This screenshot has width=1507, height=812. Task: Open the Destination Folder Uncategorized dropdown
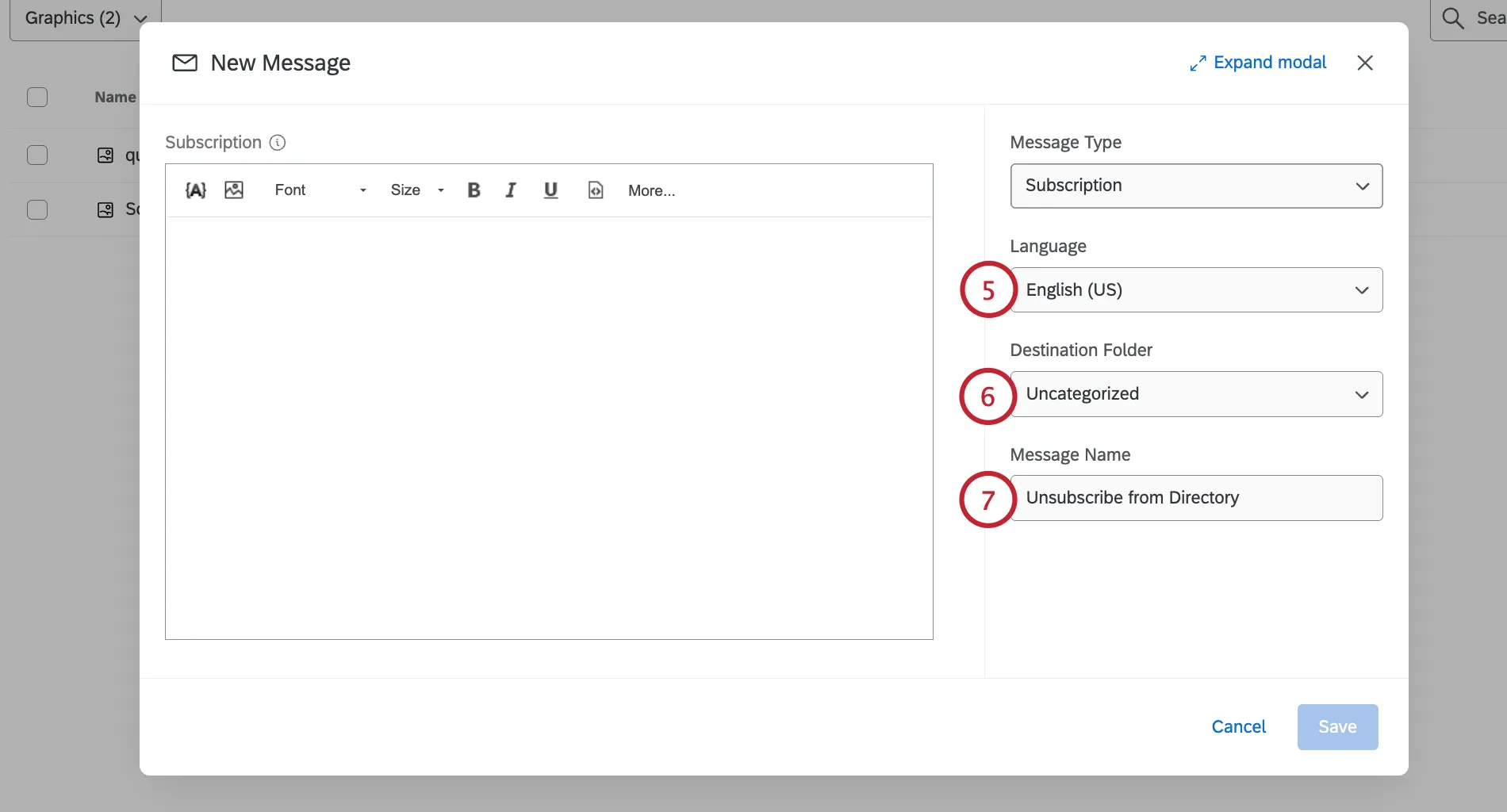[x=1196, y=393]
